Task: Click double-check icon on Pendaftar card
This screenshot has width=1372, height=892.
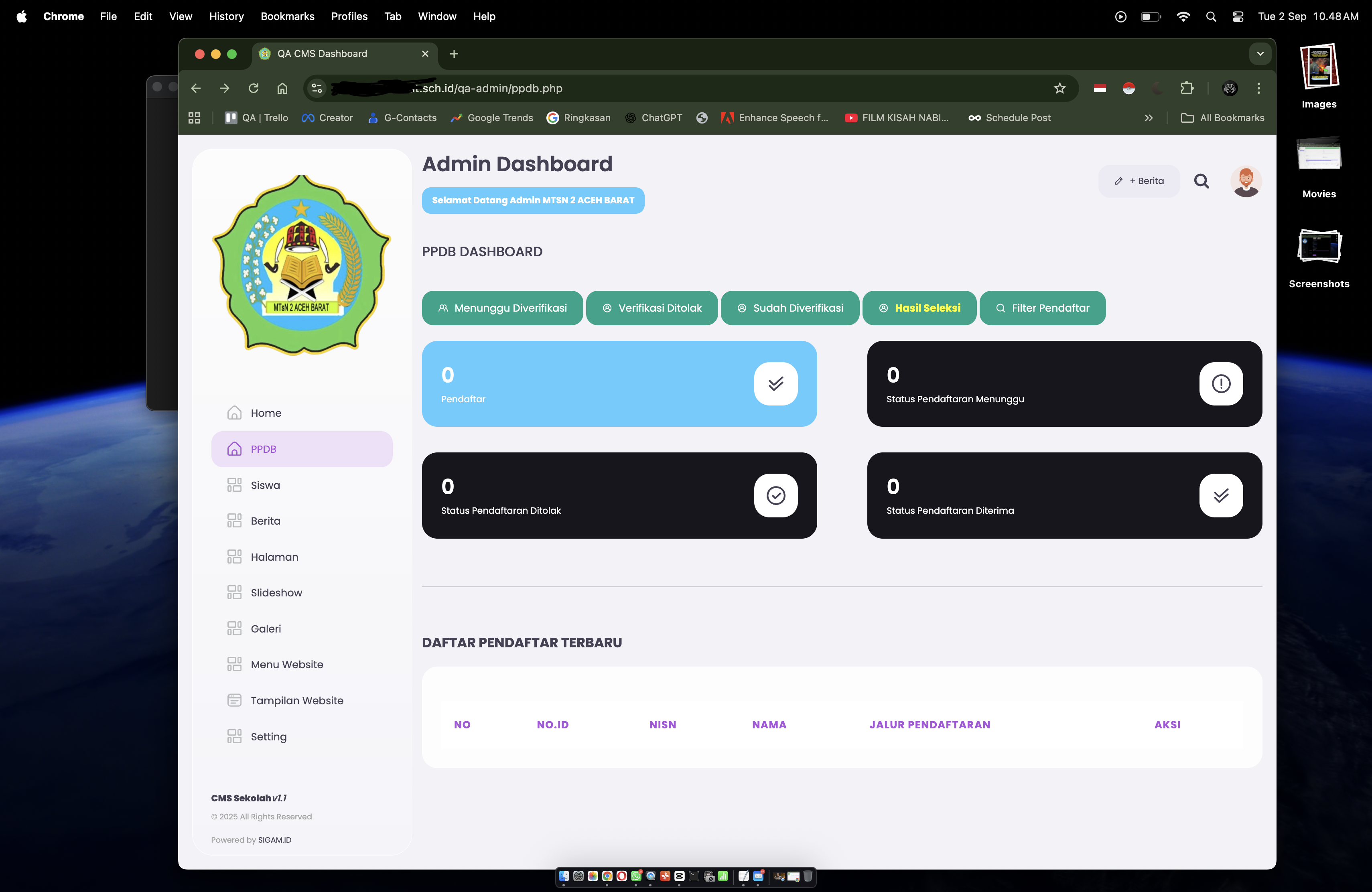Action: point(775,384)
